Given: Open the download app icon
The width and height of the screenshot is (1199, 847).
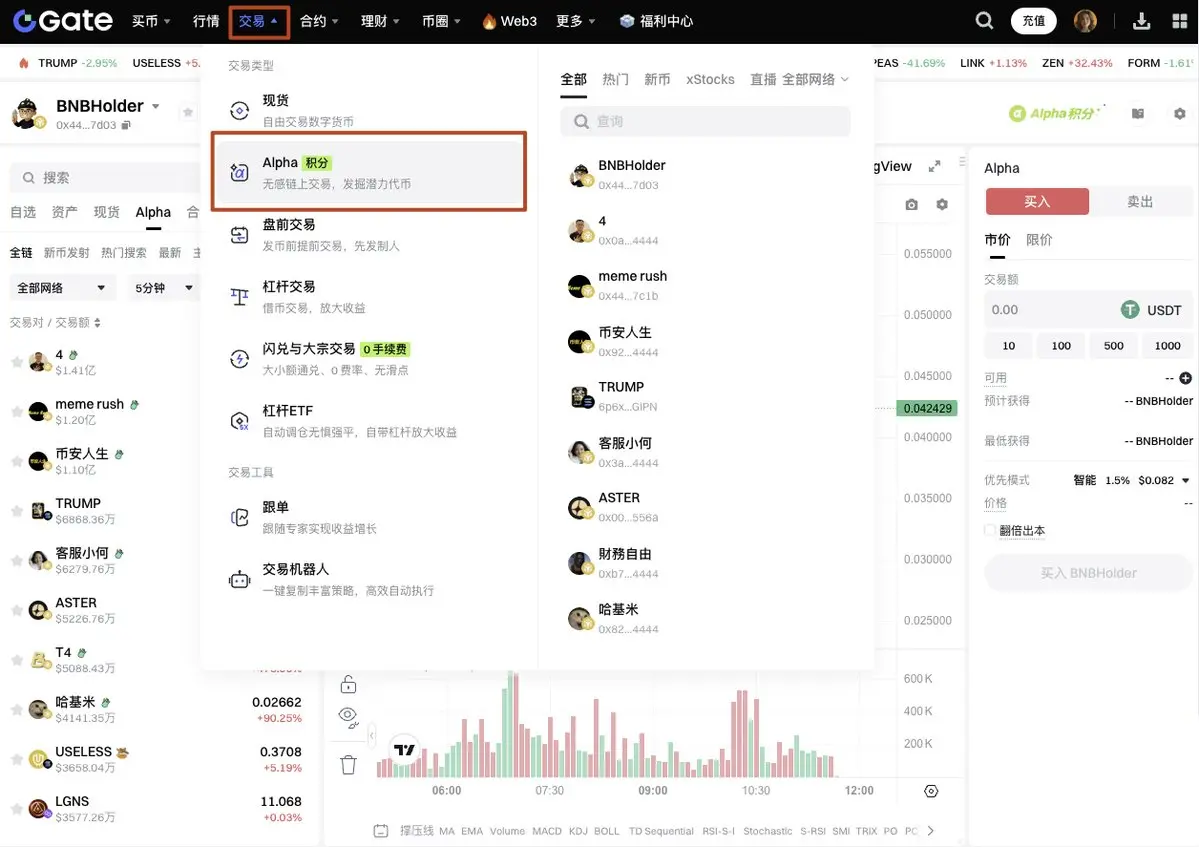Looking at the screenshot, I should point(1141,21).
